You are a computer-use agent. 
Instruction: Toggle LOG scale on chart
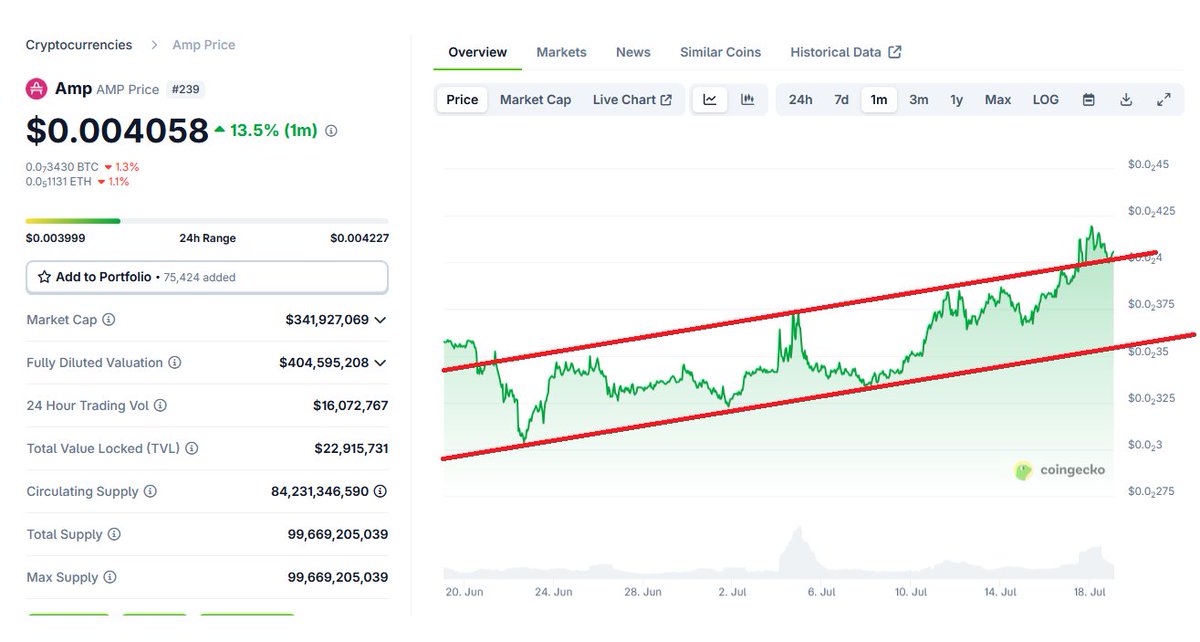(1046, 100)
